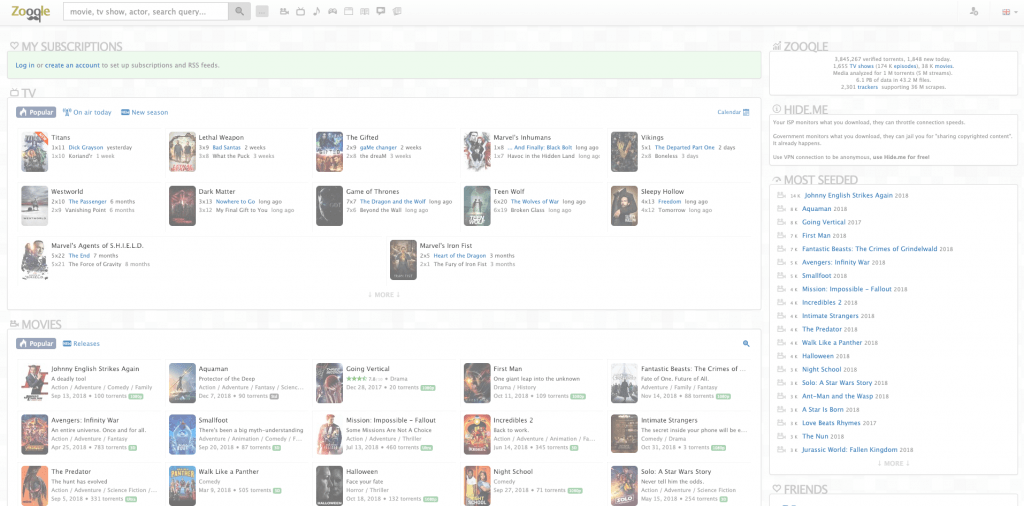The image size is (1024, 506).
Task: Click the movie icon beside Halloween 2018
Action: click(780, 356)
